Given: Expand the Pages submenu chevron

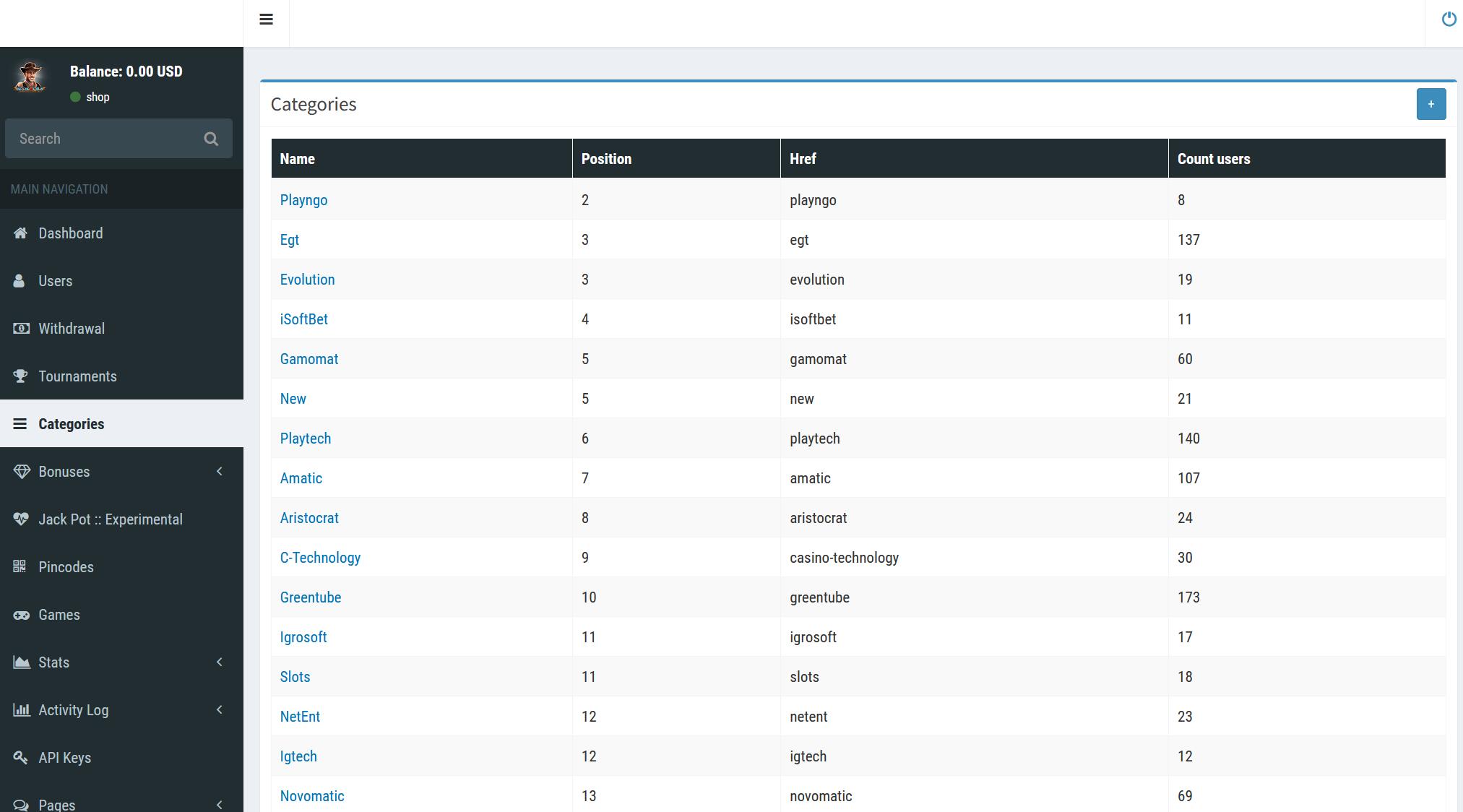Looking at the screenshot, I should (x=220, y=804).
